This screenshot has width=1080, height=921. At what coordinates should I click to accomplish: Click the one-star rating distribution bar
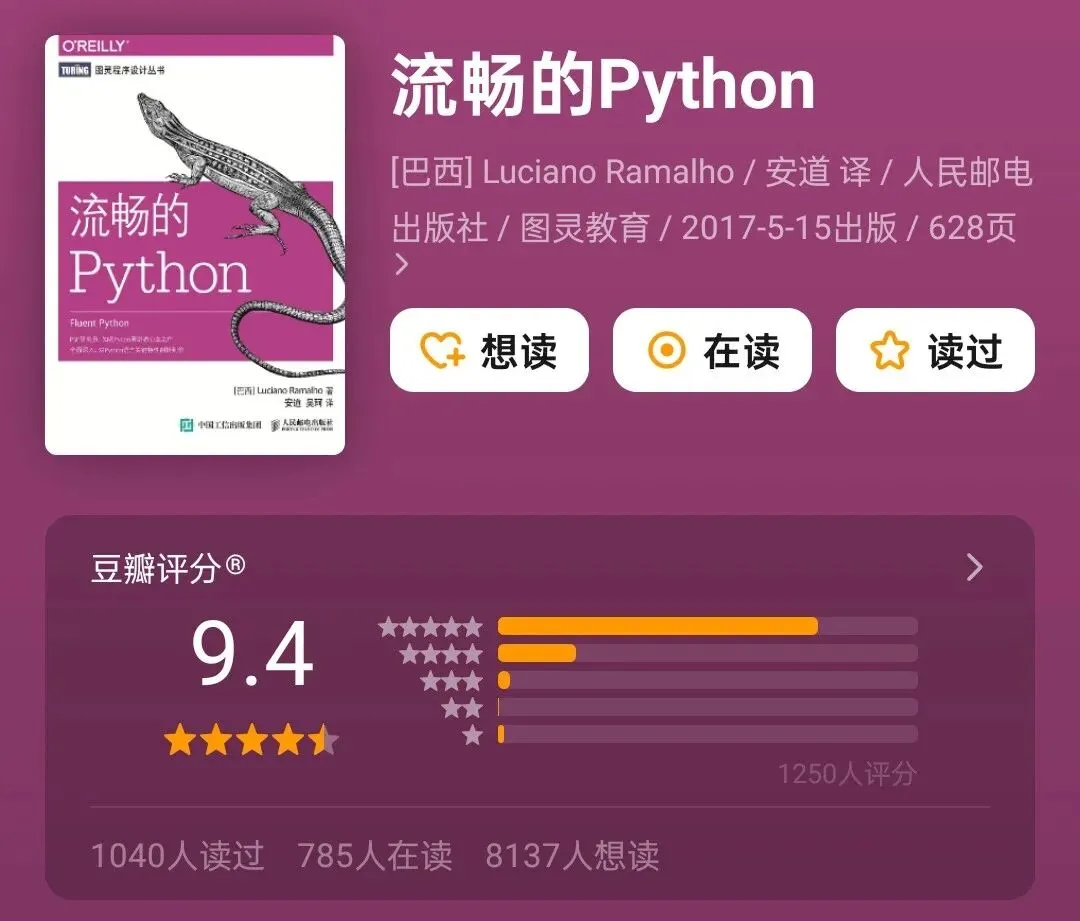pyautogui.click(x=707, y=734)
